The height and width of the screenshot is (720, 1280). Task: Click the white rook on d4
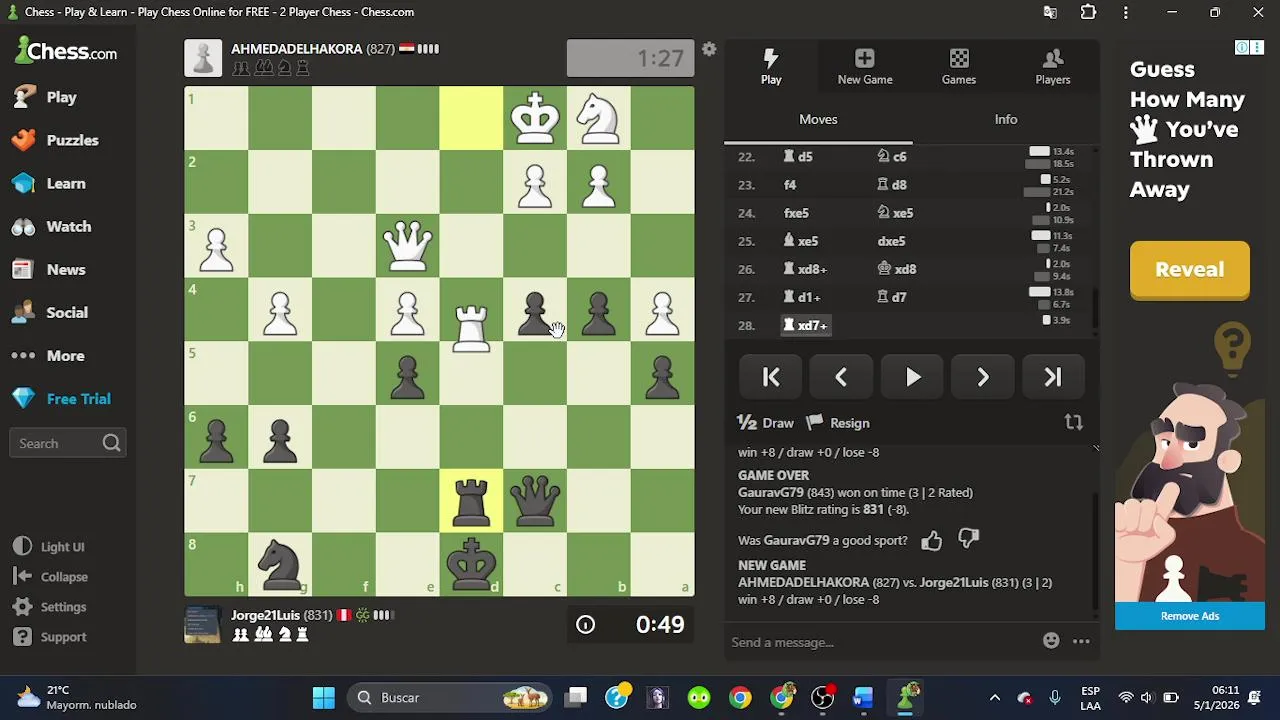click(x=471, y=328)
